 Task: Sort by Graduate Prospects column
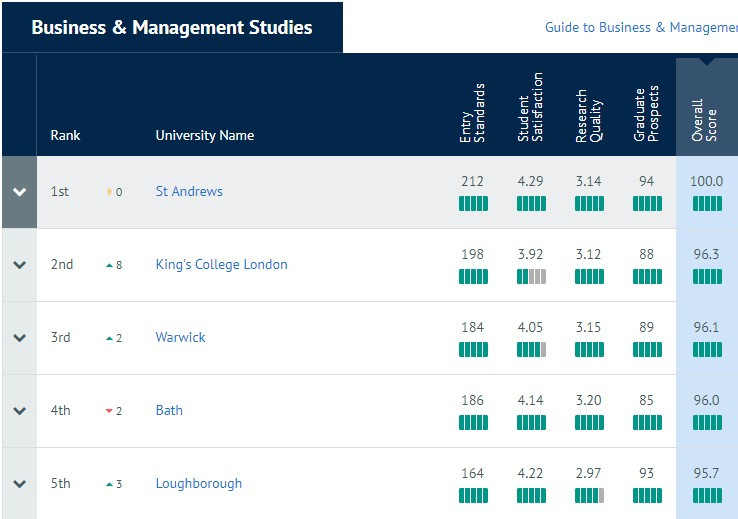click(646, 114)
